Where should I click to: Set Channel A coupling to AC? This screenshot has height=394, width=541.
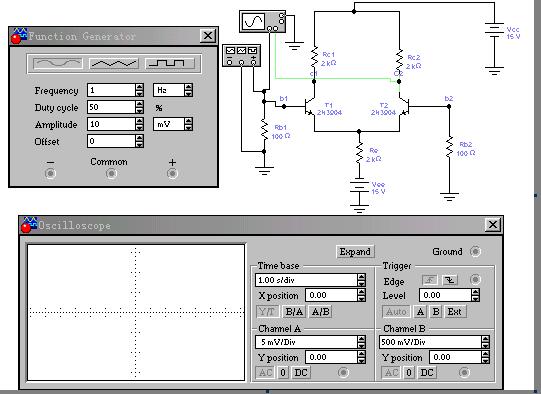click(265, 373)
